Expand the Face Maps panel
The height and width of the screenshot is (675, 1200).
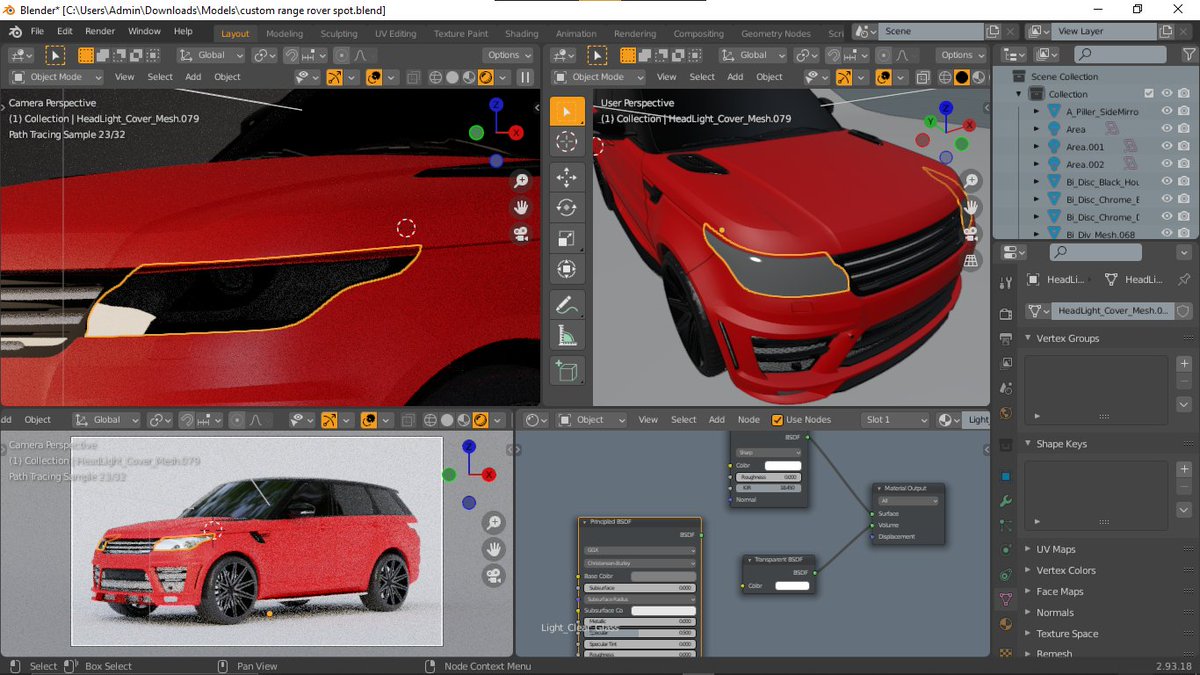(x=1028, y=591)
